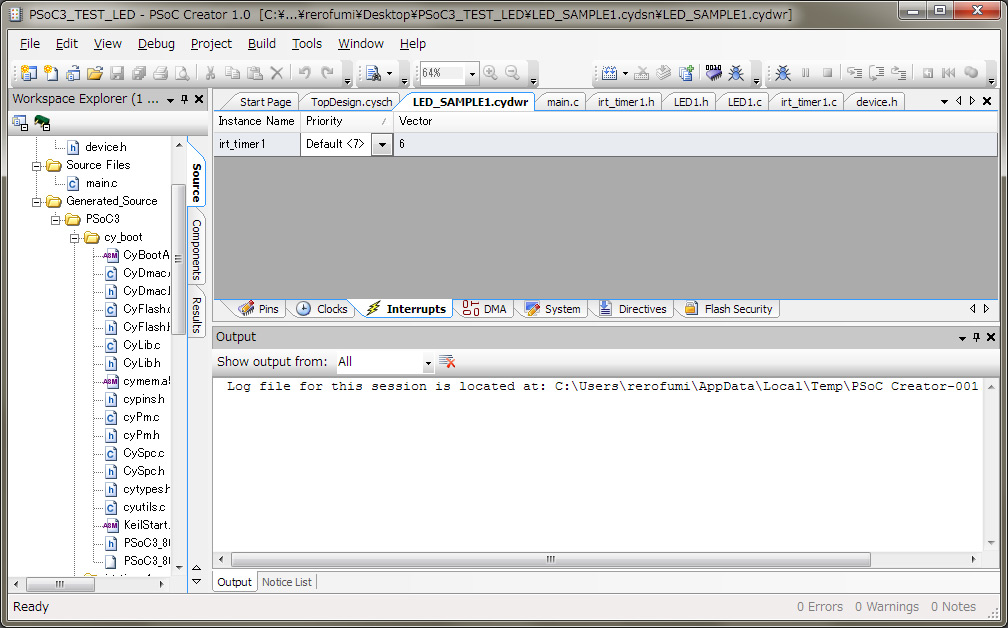Close the active document tab
This screenshot has height=628, width=1008.
(x=987, y=101)
